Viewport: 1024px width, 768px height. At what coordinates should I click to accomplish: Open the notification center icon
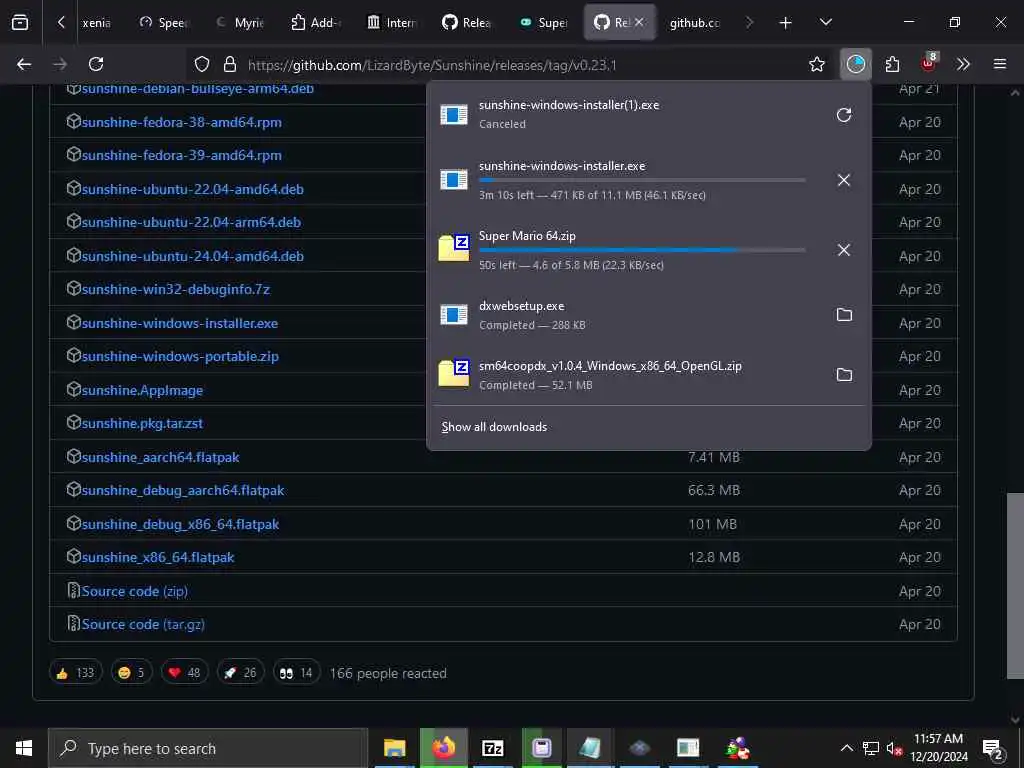coord(992,748)
